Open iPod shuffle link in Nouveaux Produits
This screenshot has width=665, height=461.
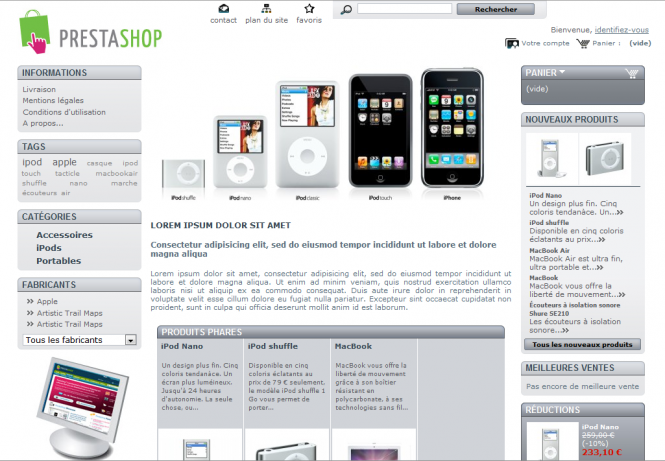pyautogui.click(x=549, y=223)
